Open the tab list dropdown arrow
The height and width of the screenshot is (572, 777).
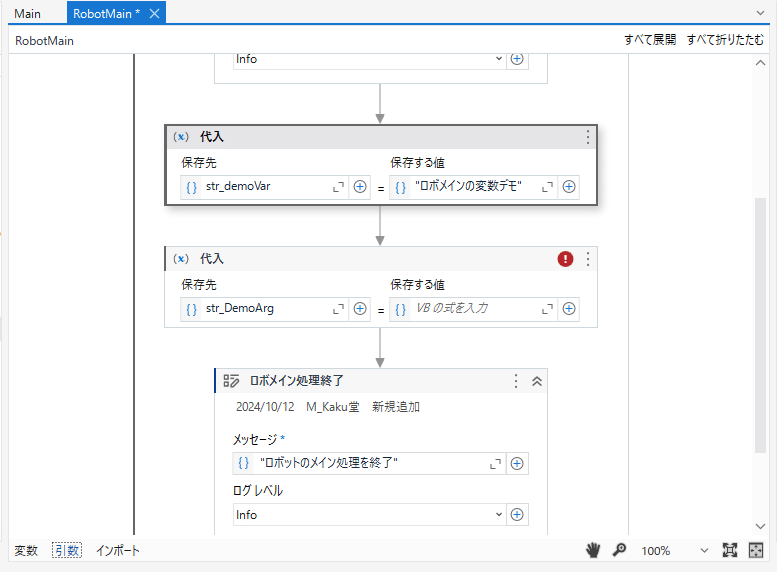[x=760, y=13]
